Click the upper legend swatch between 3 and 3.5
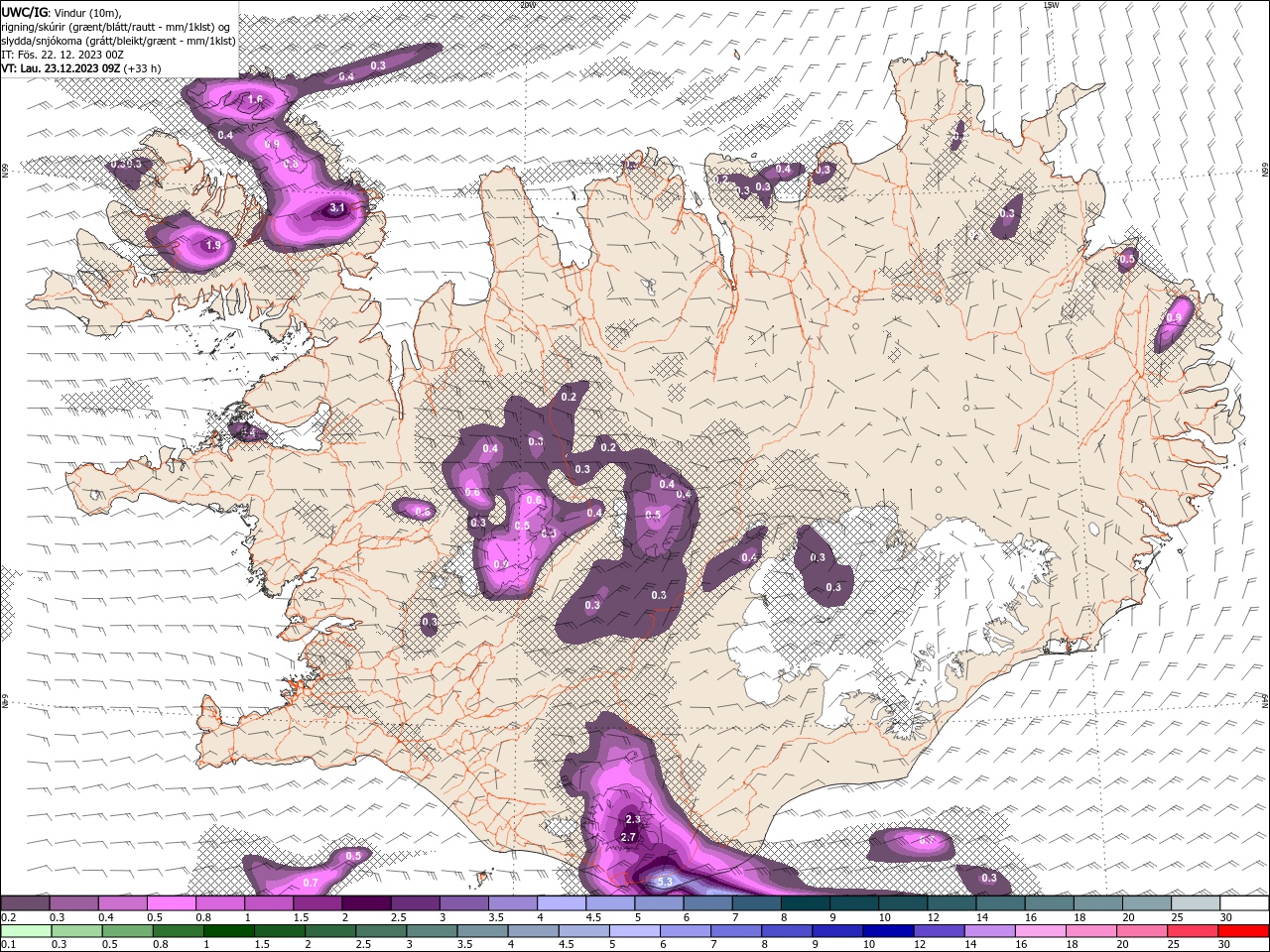This screenshot has width=1270, height=952. [x=464, y=903]
